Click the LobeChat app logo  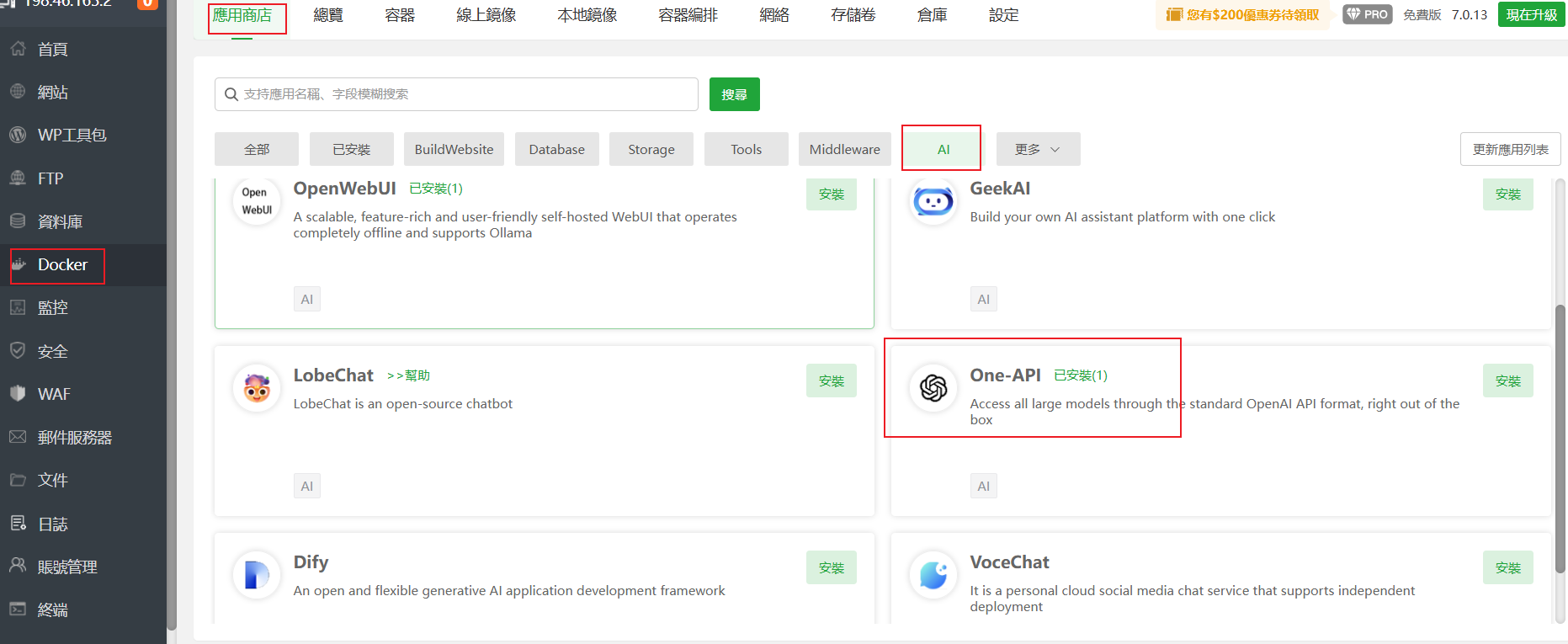point(257,388)
